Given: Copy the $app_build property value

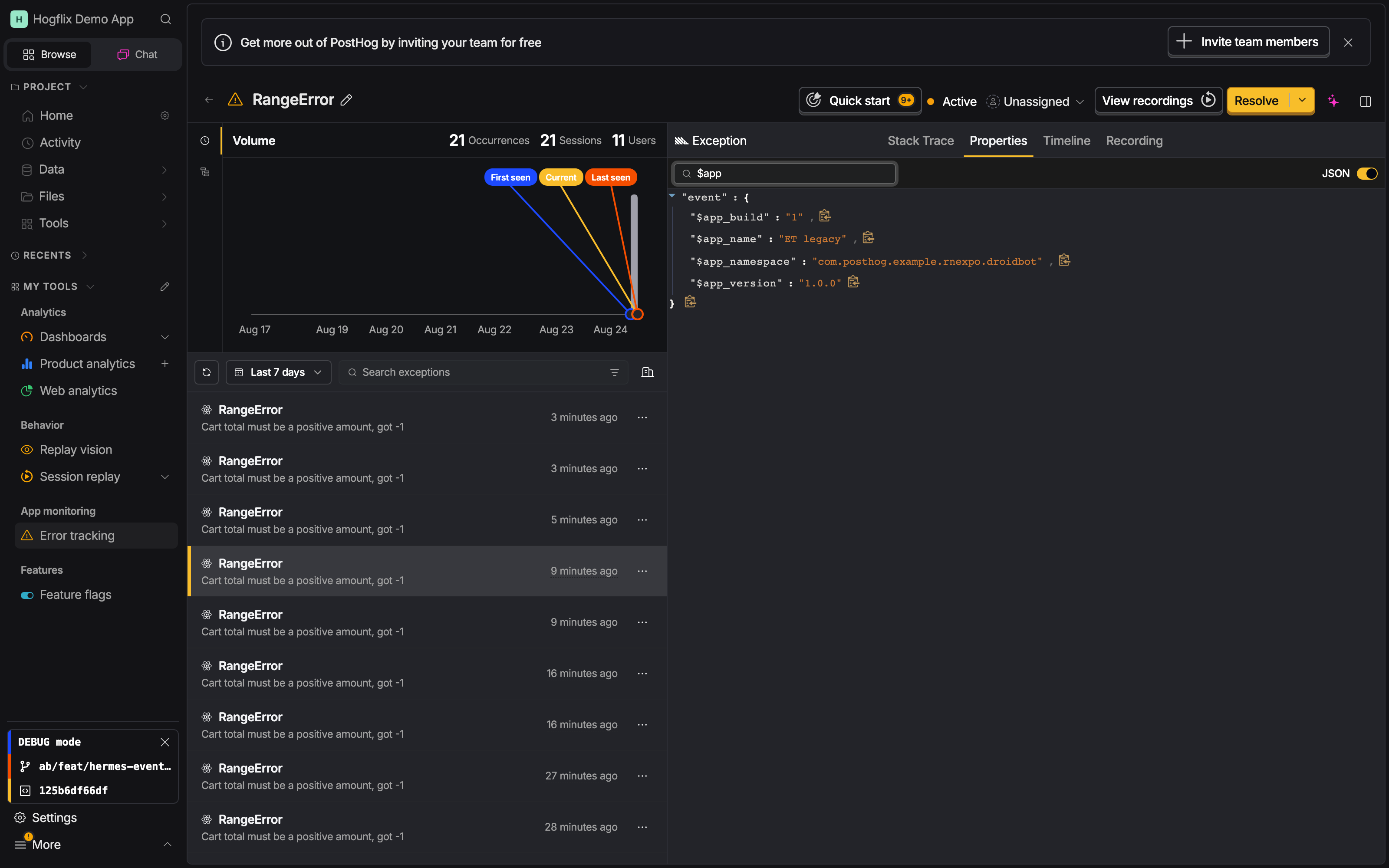Looking at the screenshot, I should pyautogui.click(x=825, y=216).
